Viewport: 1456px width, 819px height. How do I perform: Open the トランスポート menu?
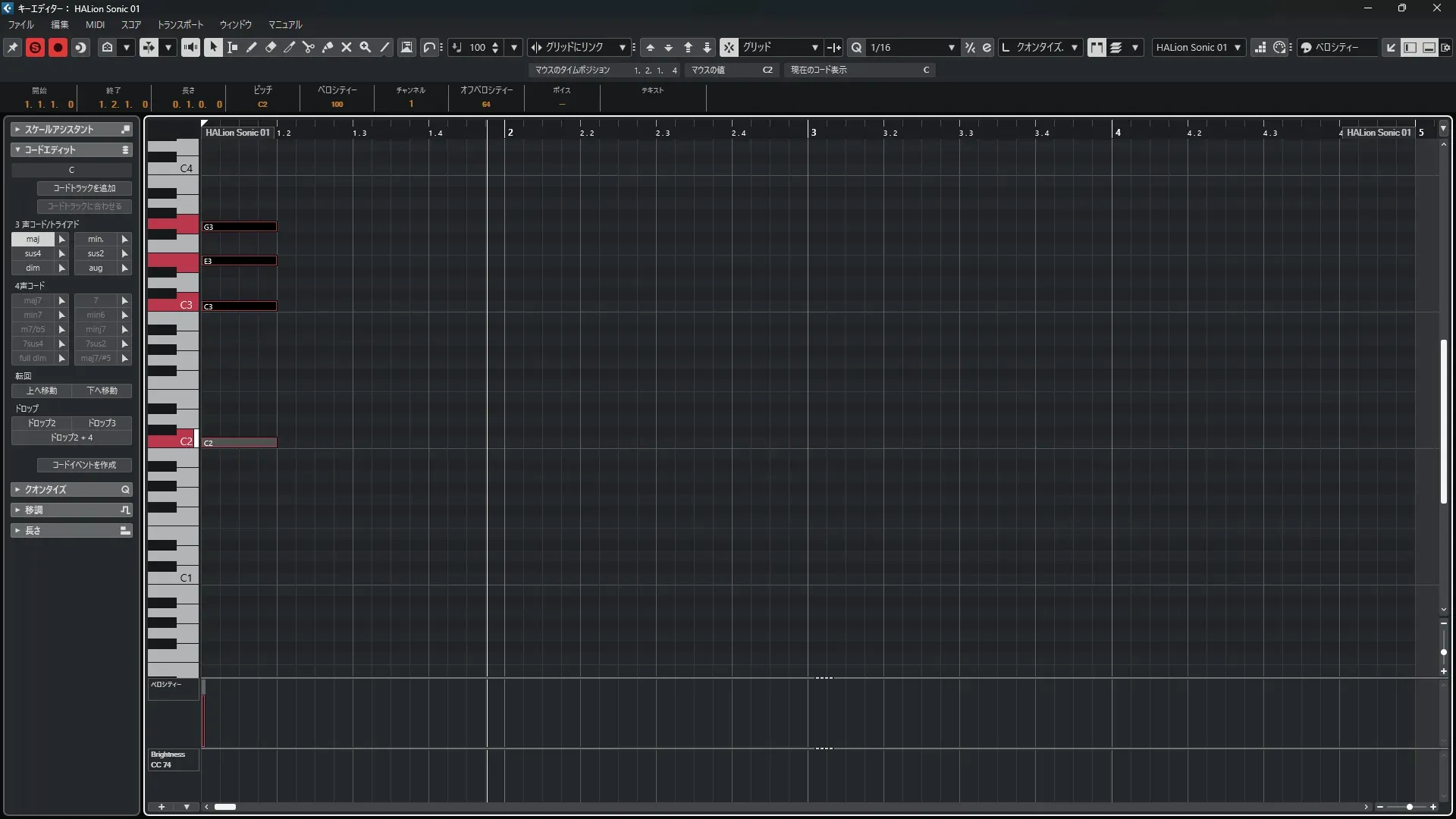click(x=180, y=24)
